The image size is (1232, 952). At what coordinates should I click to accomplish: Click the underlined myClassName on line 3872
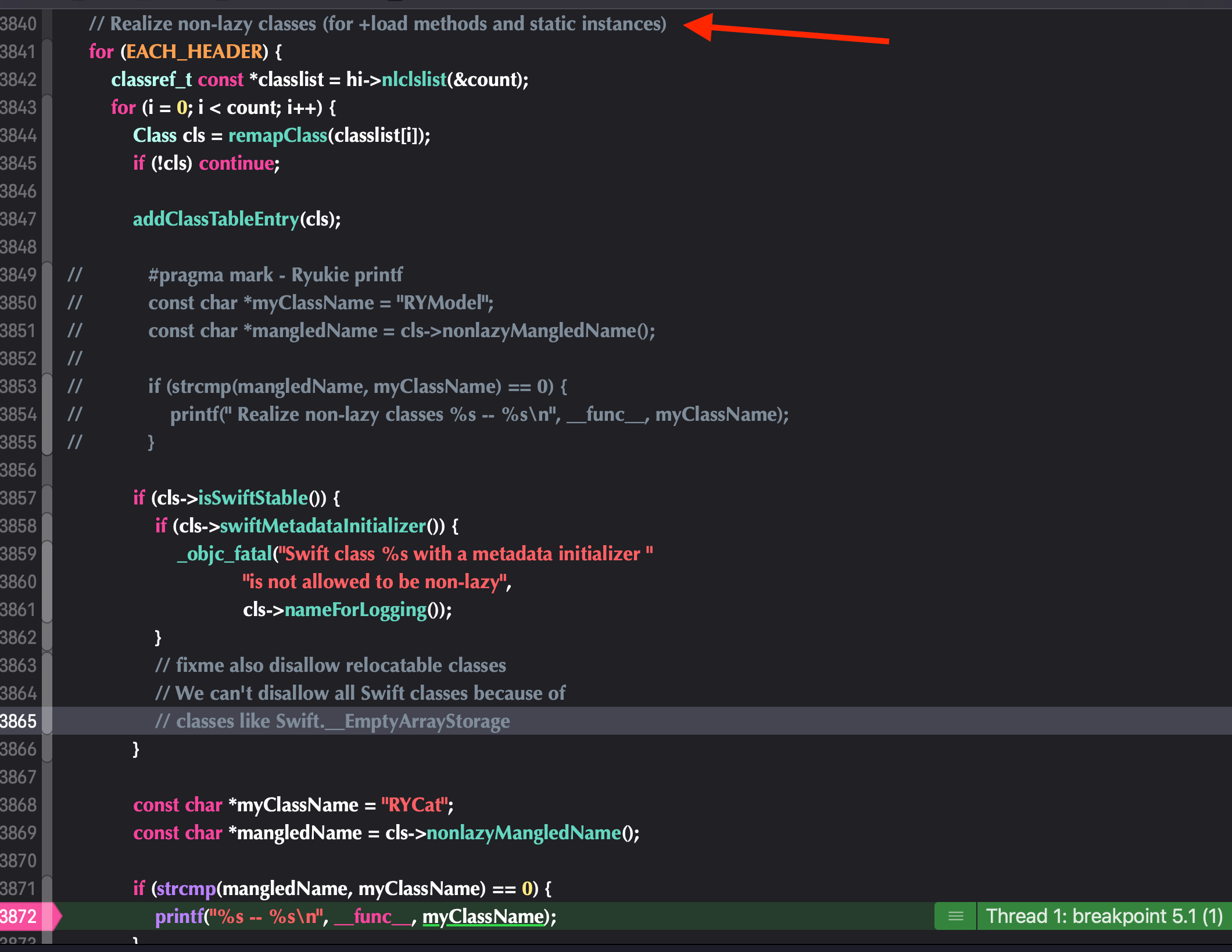click(482, 917)
